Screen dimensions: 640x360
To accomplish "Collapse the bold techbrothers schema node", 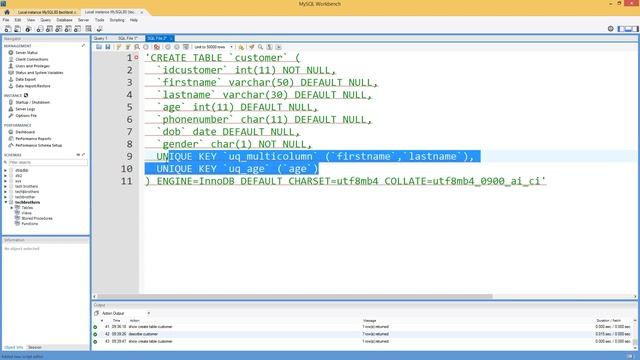I will pyautogui.click(x=5, y=202).
